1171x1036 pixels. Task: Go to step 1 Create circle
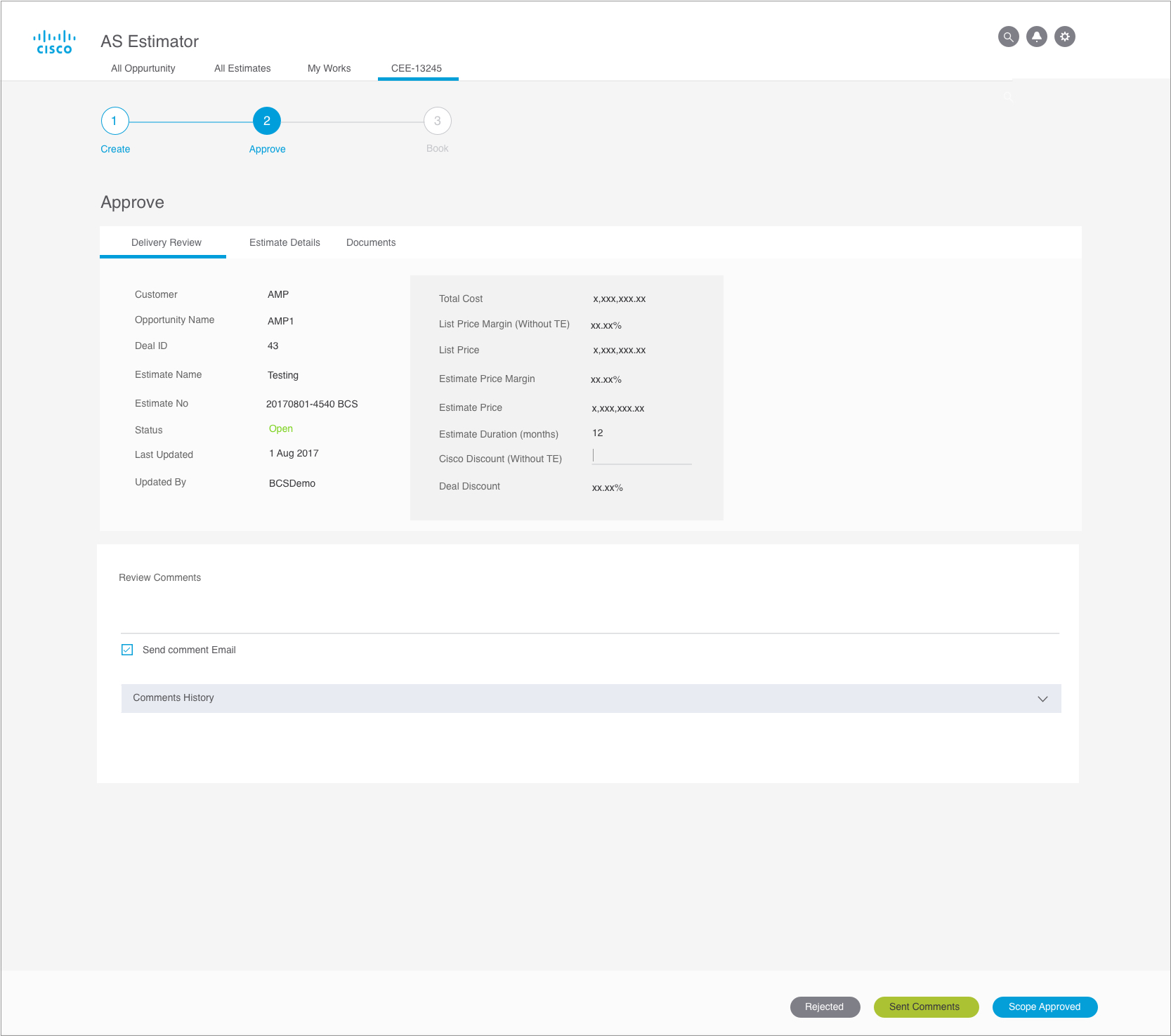pyautogui.click(x=115, y=121)
